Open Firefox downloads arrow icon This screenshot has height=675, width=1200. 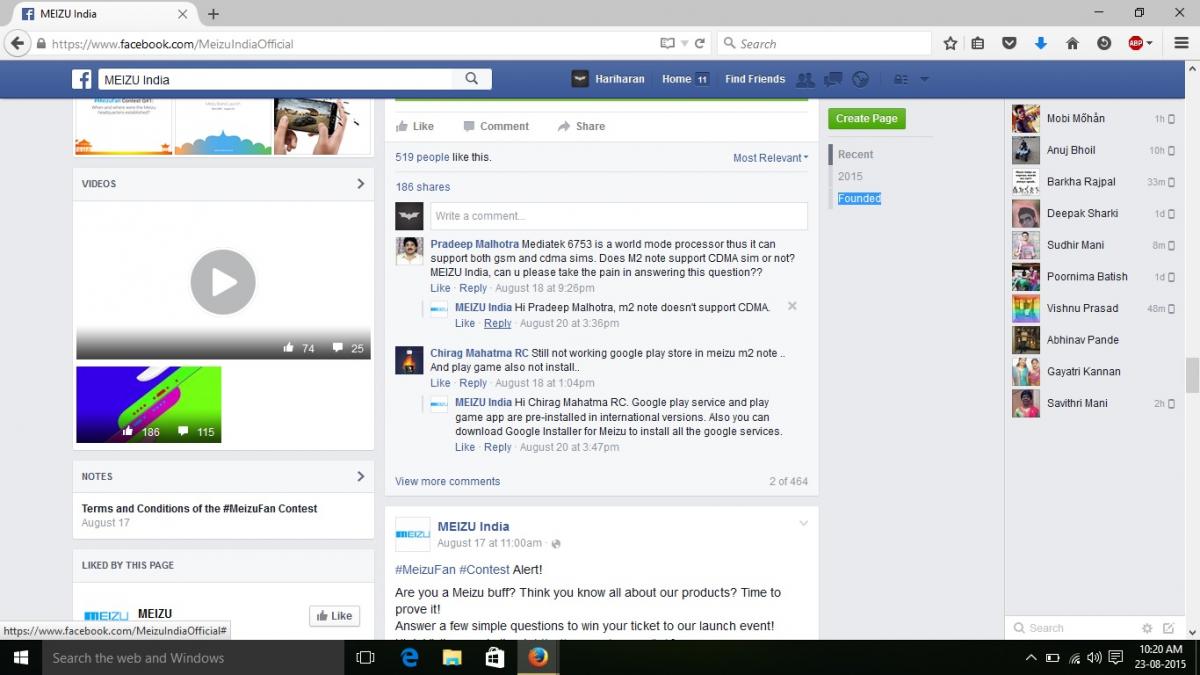point(1041,44)
